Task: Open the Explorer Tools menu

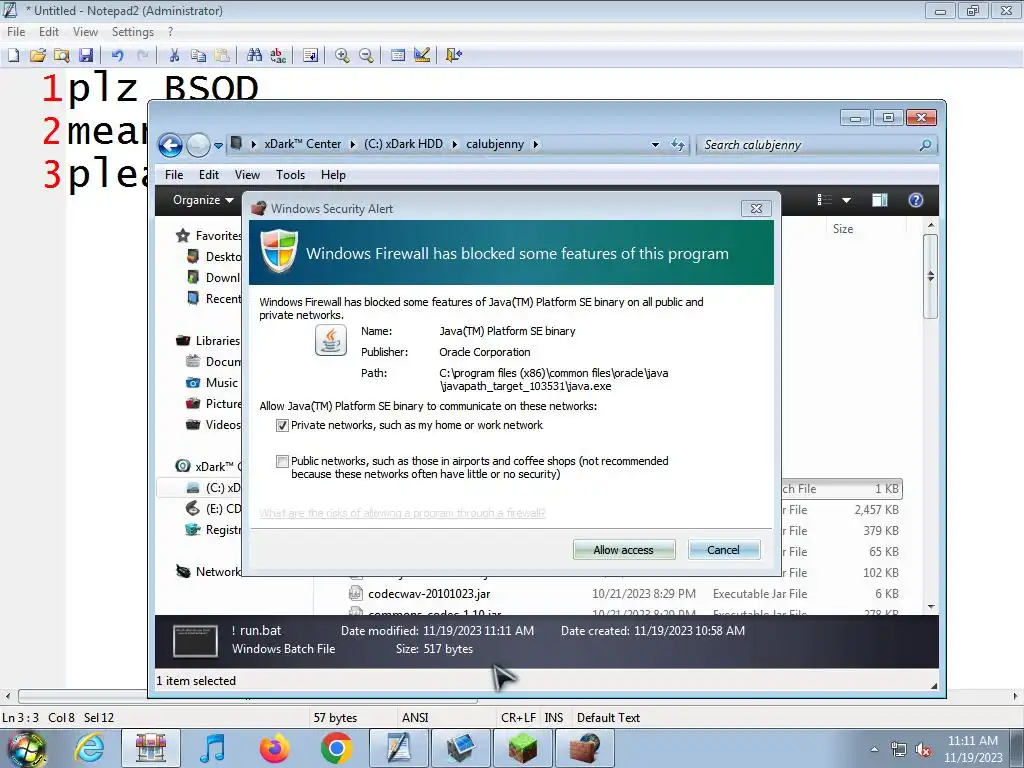Action: 290,175
